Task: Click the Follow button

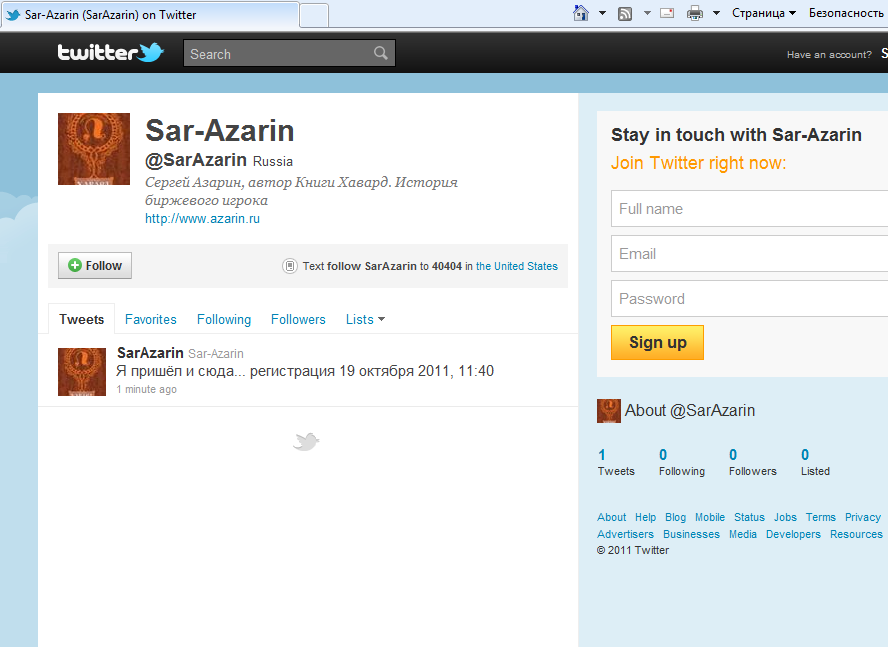Action: (x=94, y=265)
